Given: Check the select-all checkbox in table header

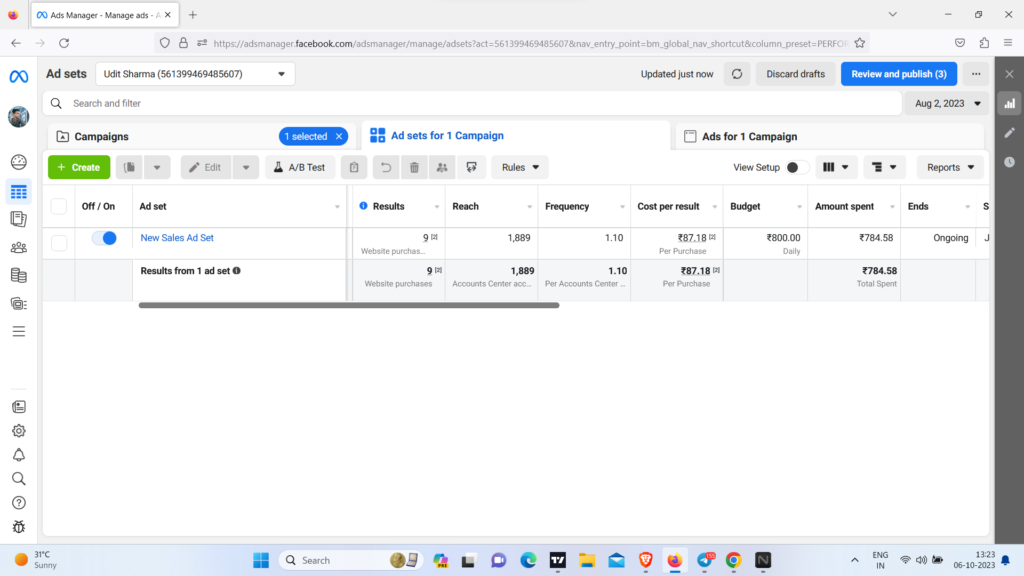Looking at the screenshot, I should [59, 206].
